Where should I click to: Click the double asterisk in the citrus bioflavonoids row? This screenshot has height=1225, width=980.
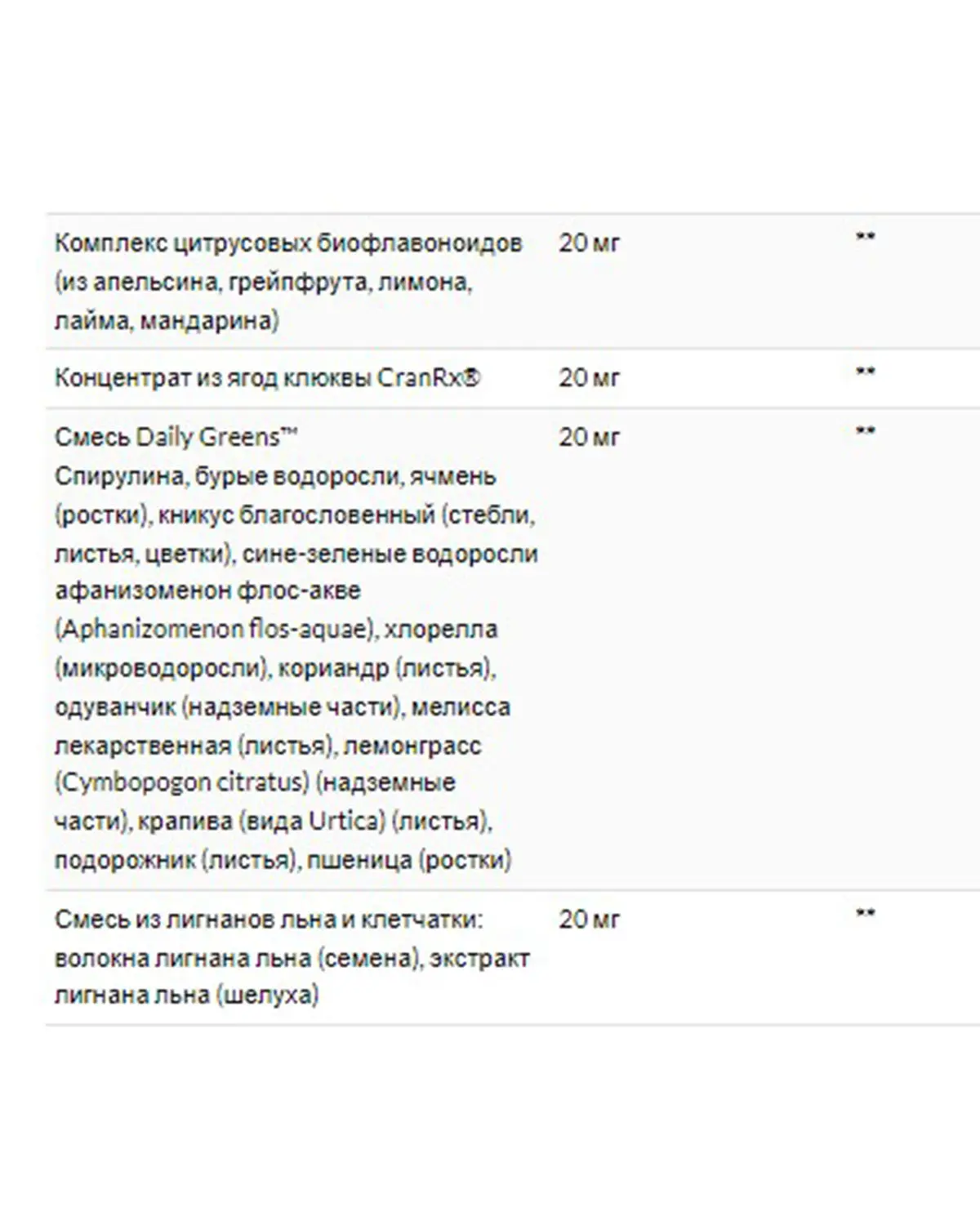[x=865, y=238]
